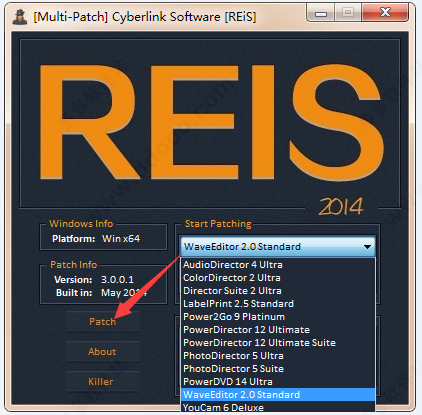Click the Patch button

tap(103, 322)
